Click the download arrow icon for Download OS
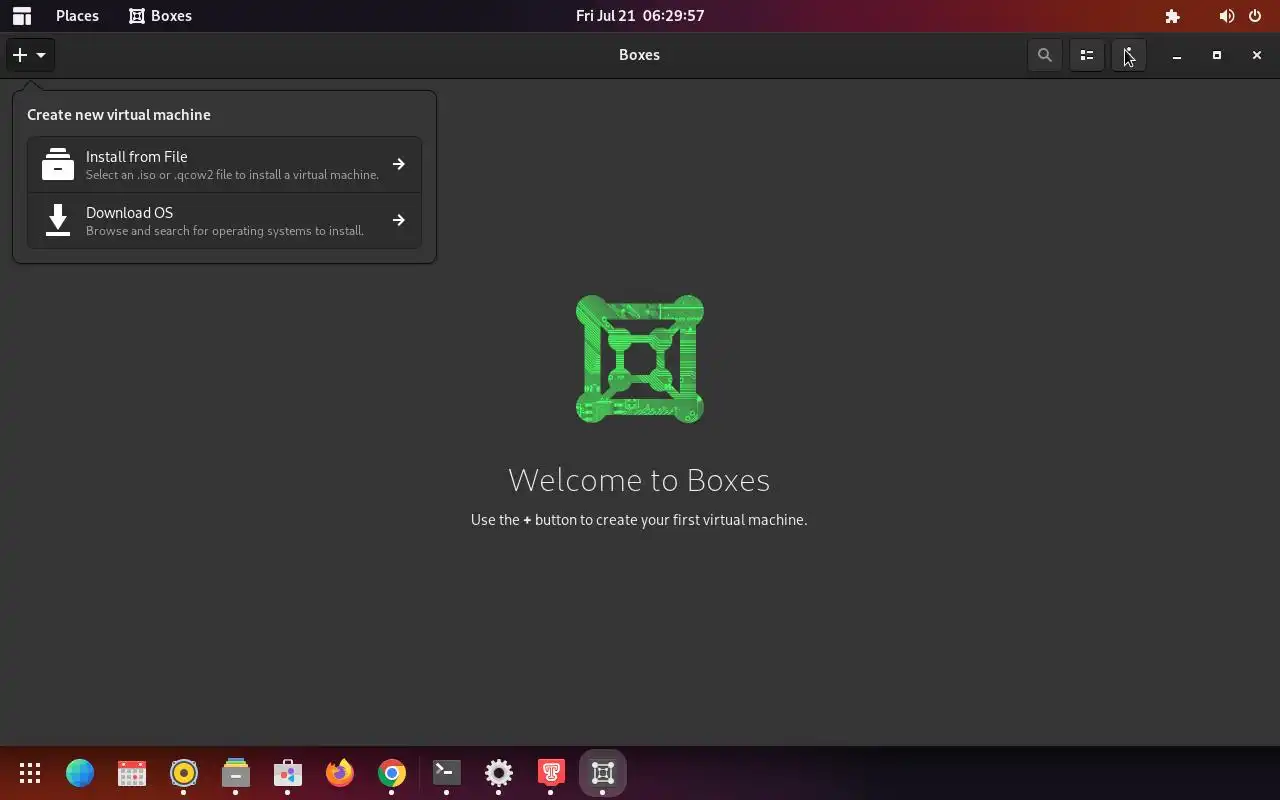Screen dimensions: 1280x800 tap(58, 220)
